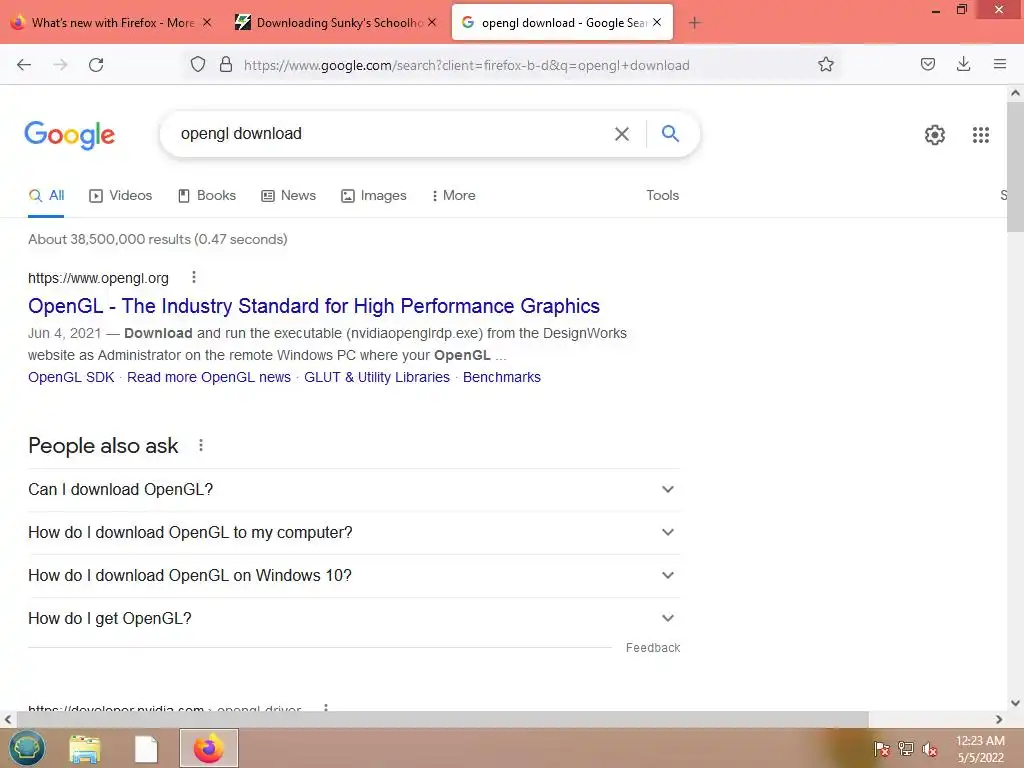The image size is (1024, 768).
Task: Open the network tray icon
Action: click(x=906, y=748)
